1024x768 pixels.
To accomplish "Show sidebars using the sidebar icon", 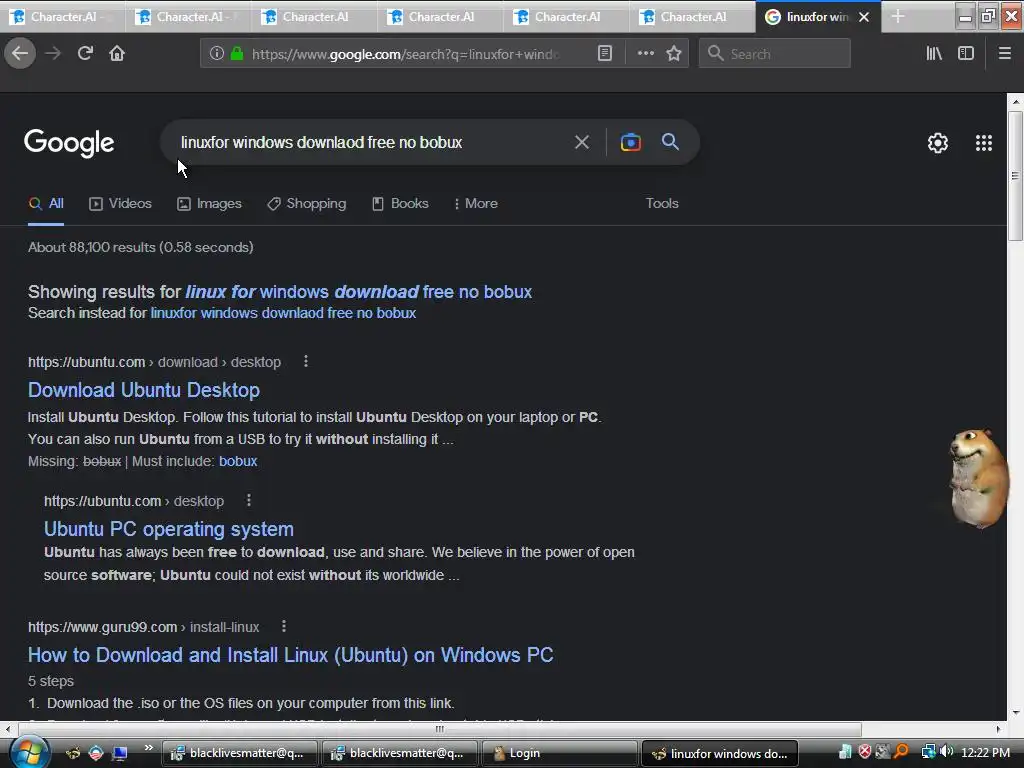I will [966, 54].
